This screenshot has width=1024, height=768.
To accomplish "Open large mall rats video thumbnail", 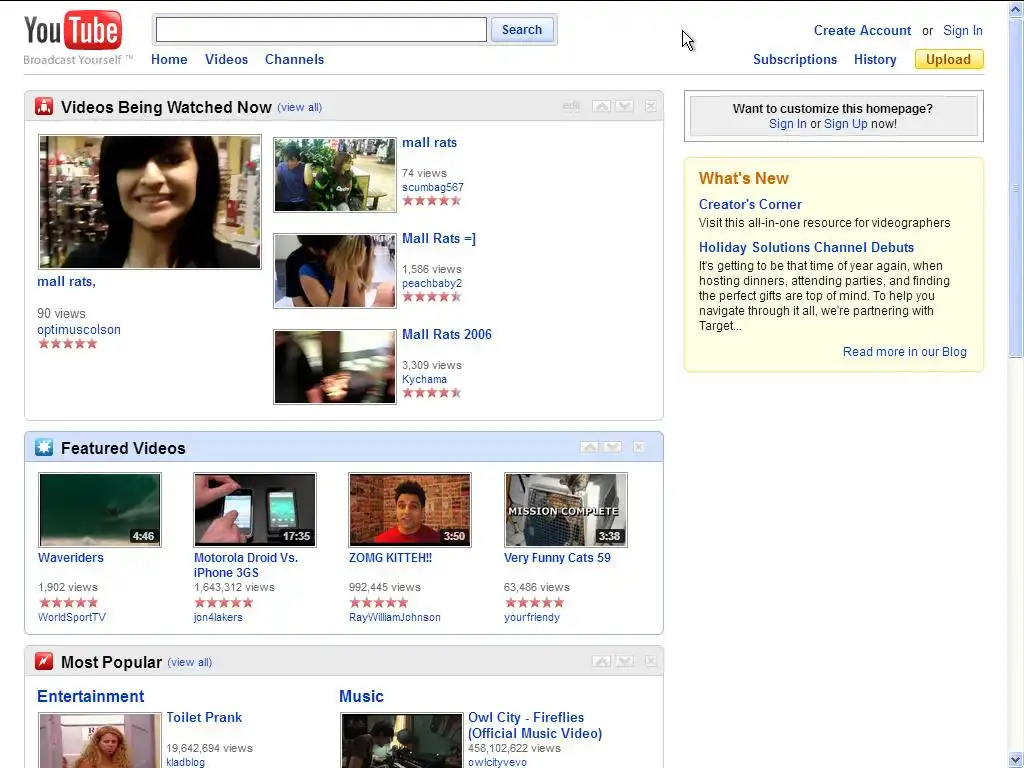I will coord(150,202).
